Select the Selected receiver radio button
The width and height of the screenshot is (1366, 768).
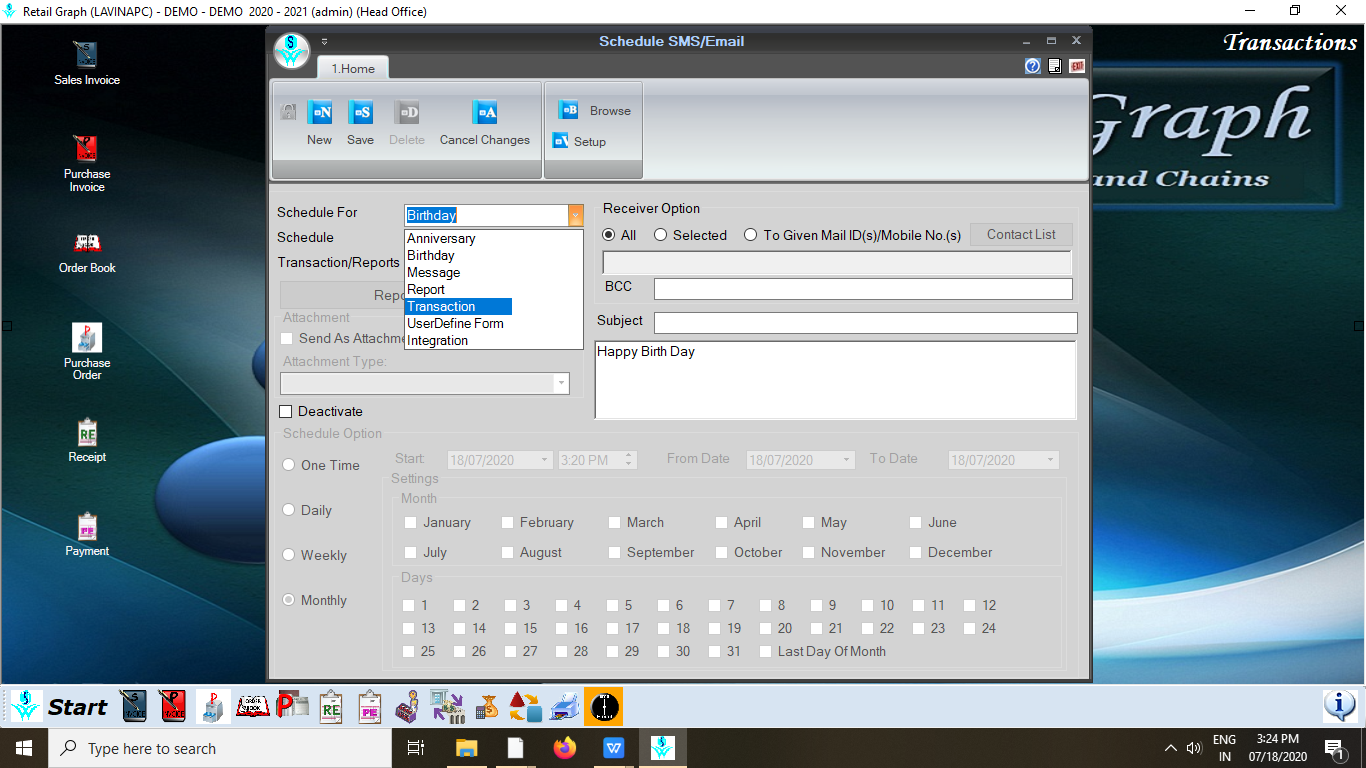(x=661, y=235)
